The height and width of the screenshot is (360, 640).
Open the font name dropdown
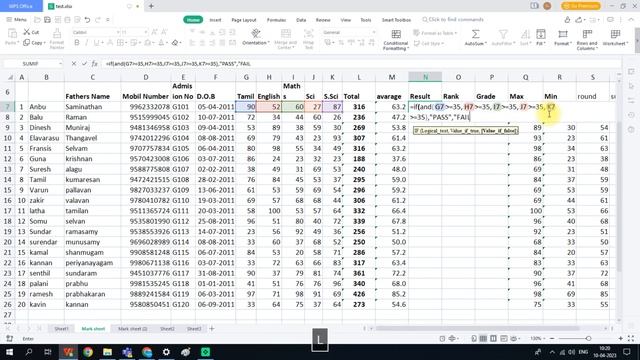118,32
